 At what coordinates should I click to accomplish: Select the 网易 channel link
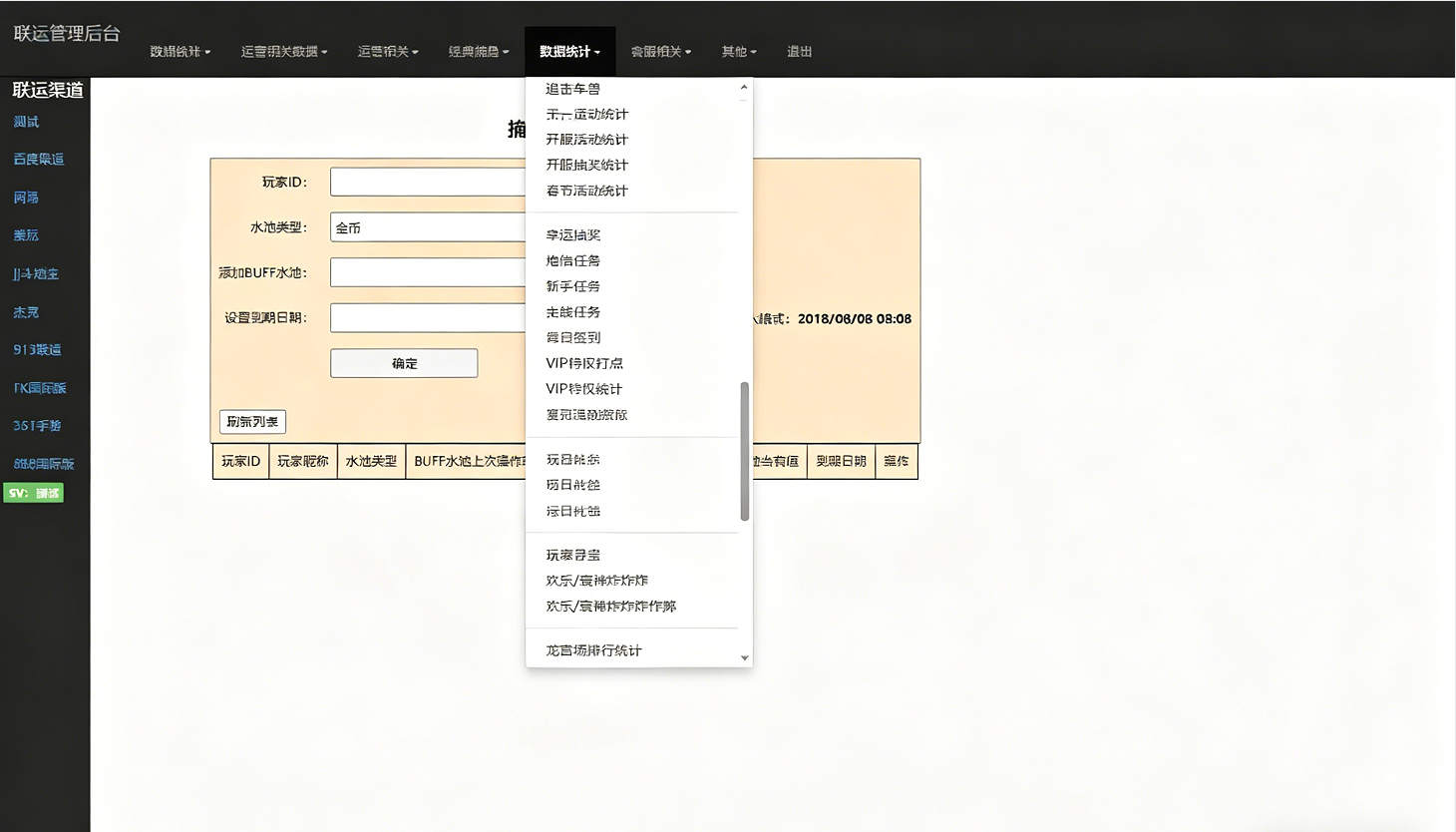26,197
